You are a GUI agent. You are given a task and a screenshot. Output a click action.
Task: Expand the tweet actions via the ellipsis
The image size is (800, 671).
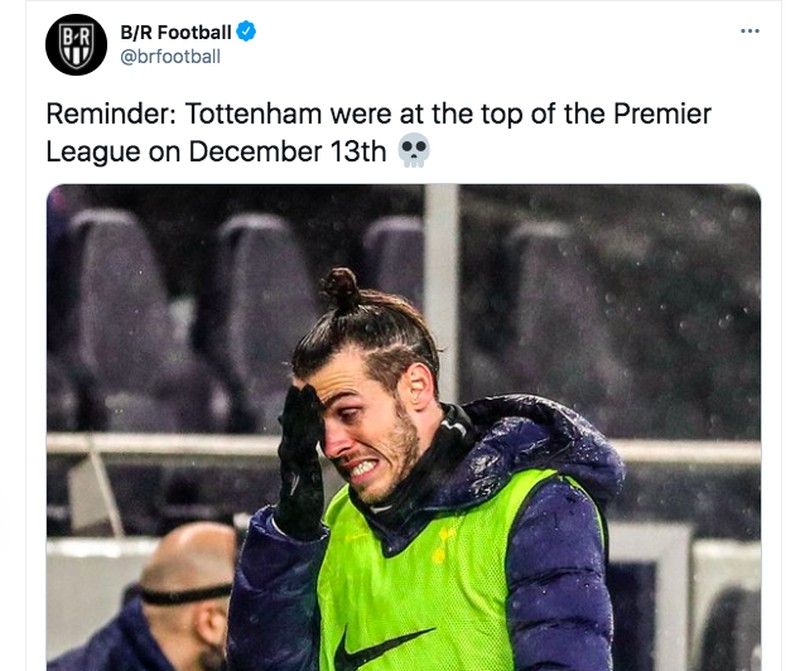748,31
